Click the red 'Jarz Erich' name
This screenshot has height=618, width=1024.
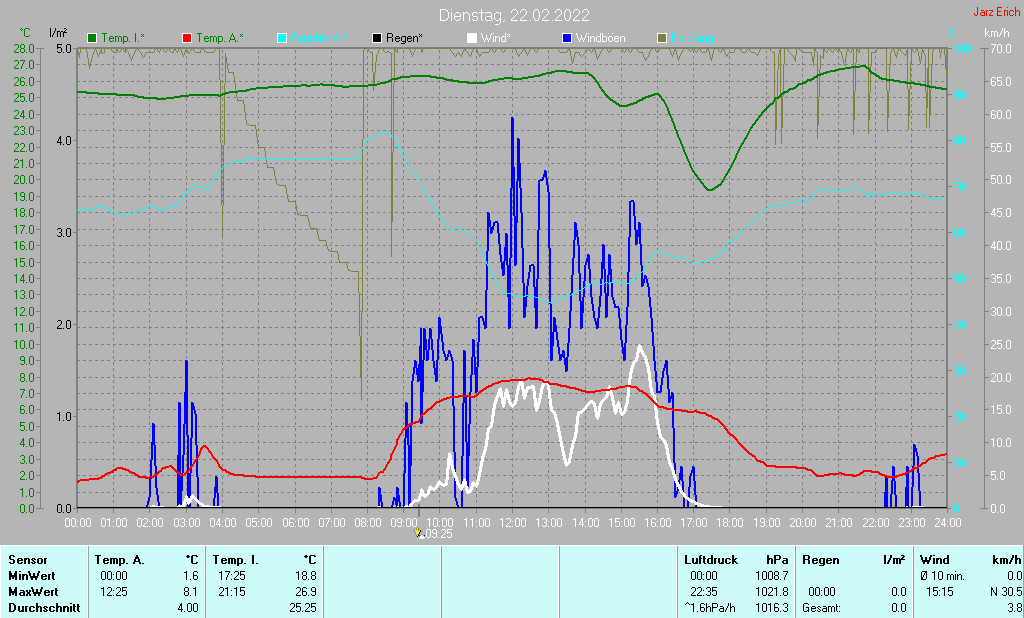[997, 12]
